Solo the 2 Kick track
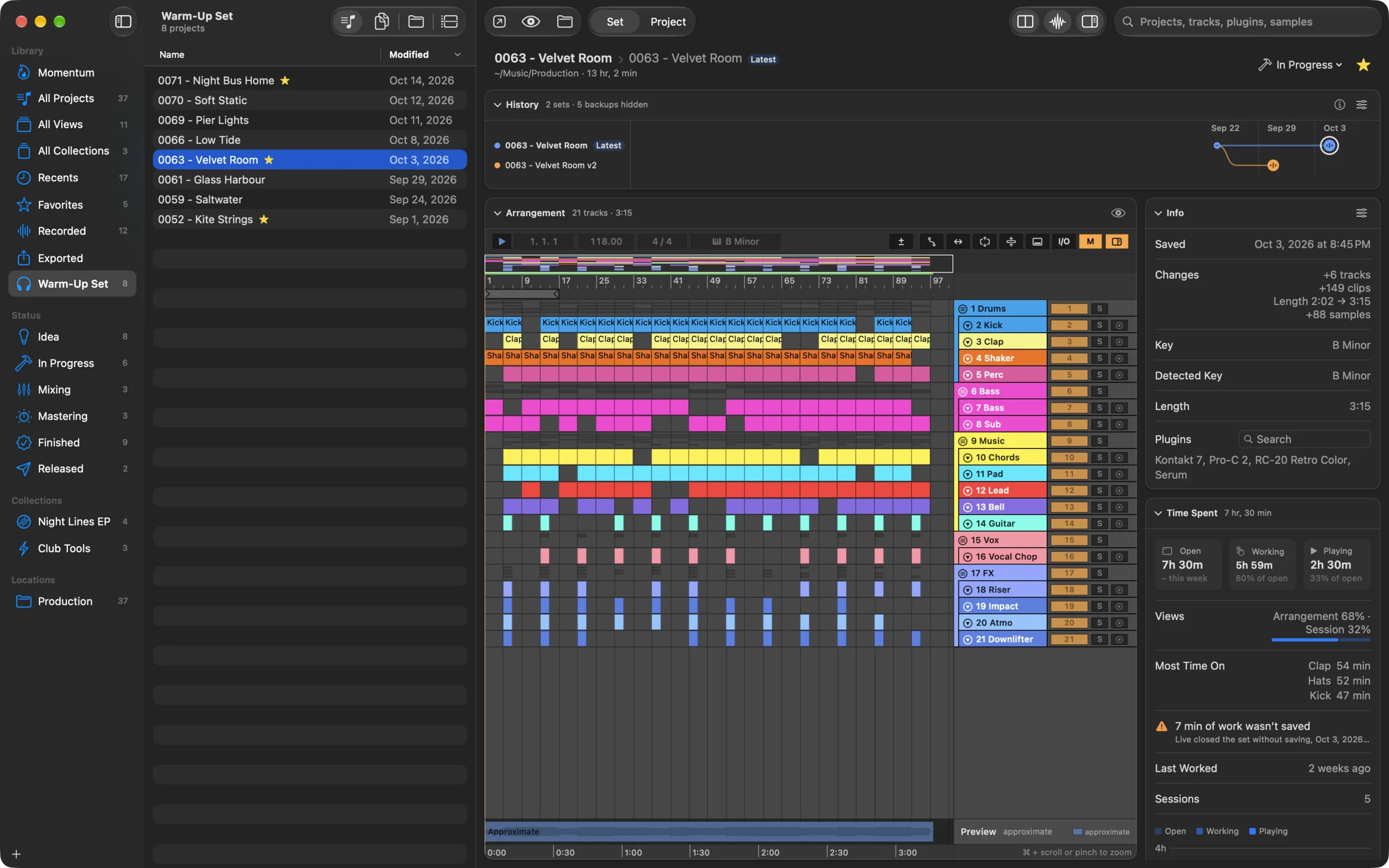Viewport: 1389px width, 868px height. coord(1099,325)
